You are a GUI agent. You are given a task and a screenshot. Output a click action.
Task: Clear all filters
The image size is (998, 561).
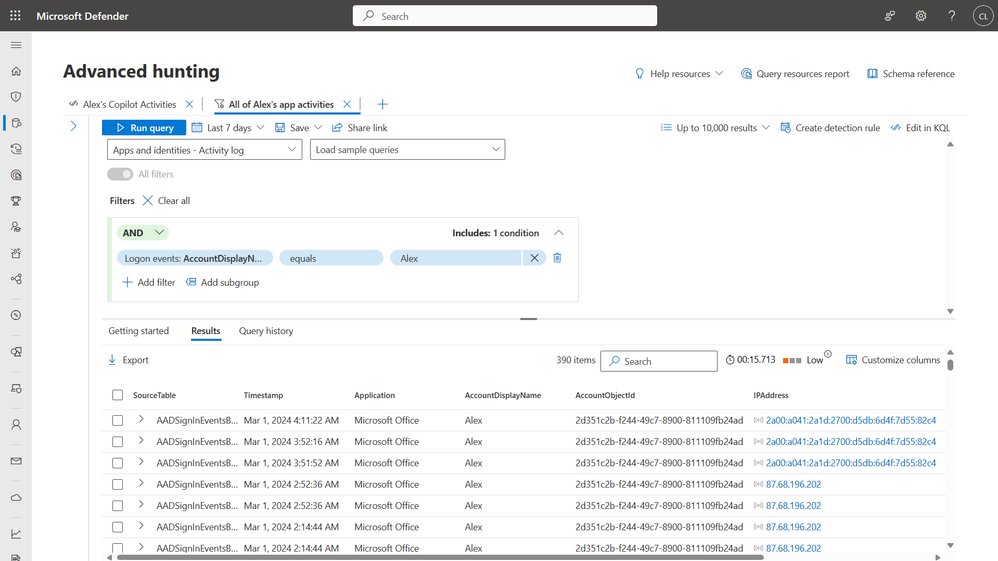tap(165, 201)
